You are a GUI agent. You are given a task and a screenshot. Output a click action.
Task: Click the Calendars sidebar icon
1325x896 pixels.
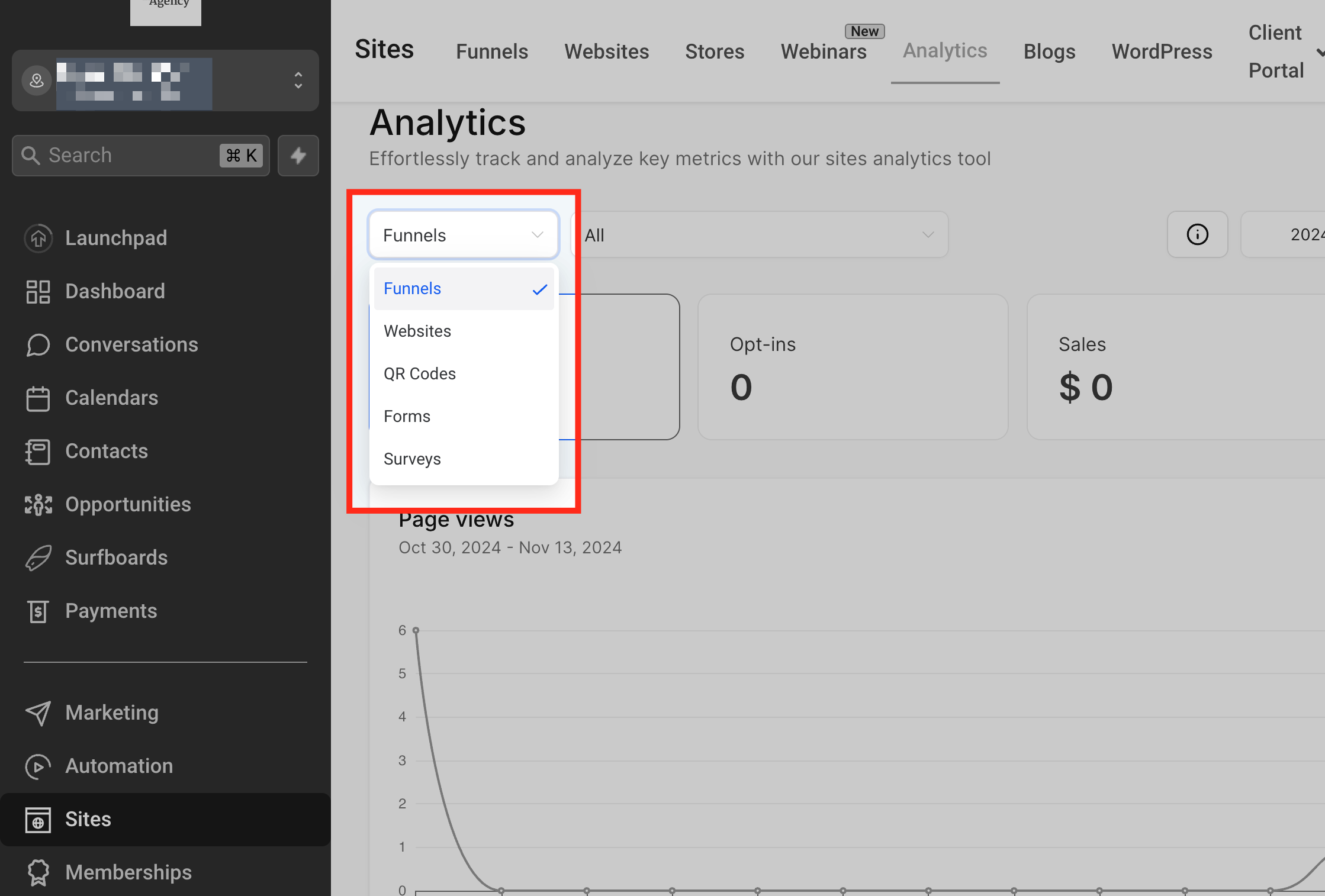point(38,398)
